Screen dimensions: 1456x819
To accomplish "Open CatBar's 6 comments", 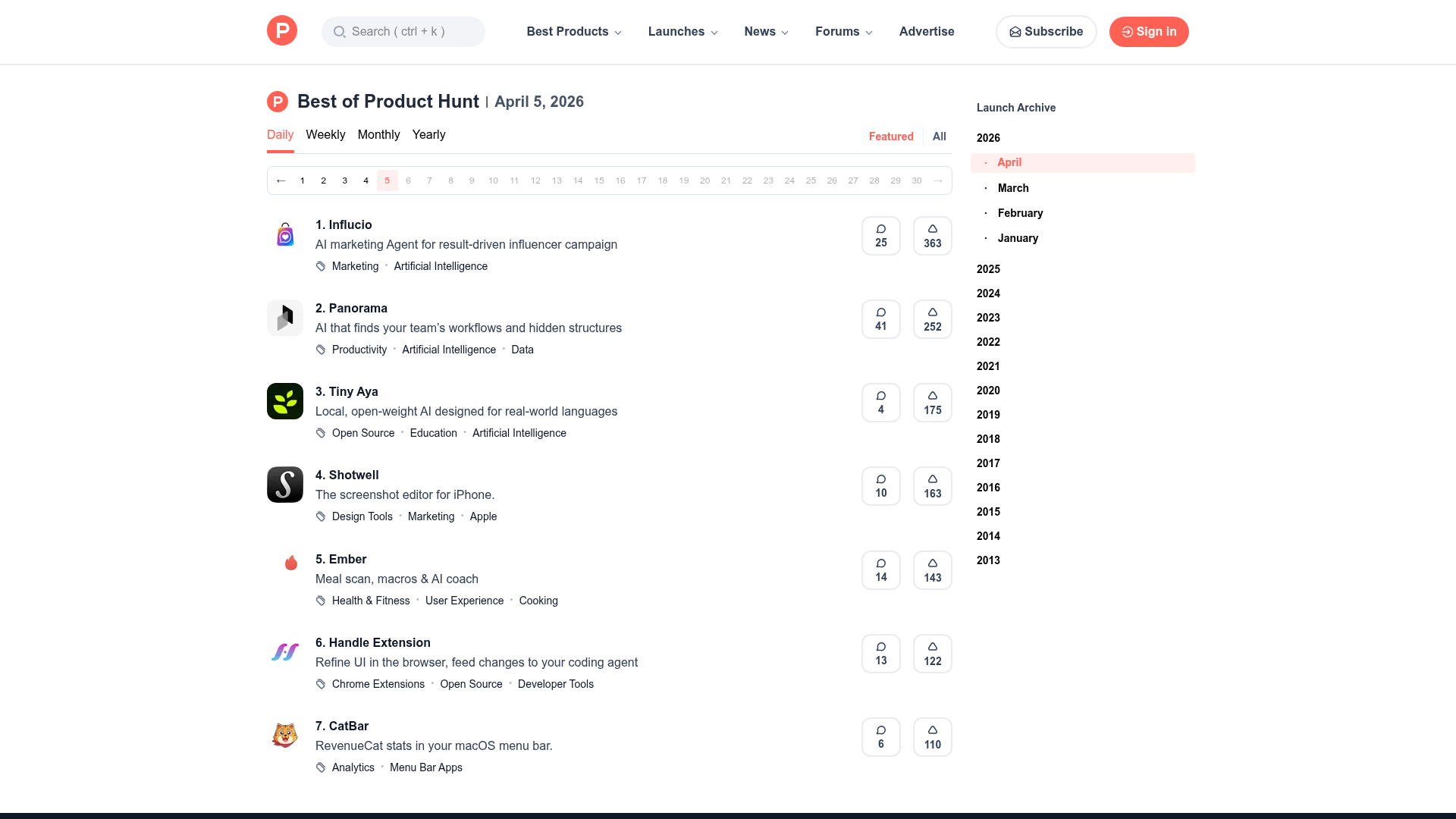I will (881, 737).
